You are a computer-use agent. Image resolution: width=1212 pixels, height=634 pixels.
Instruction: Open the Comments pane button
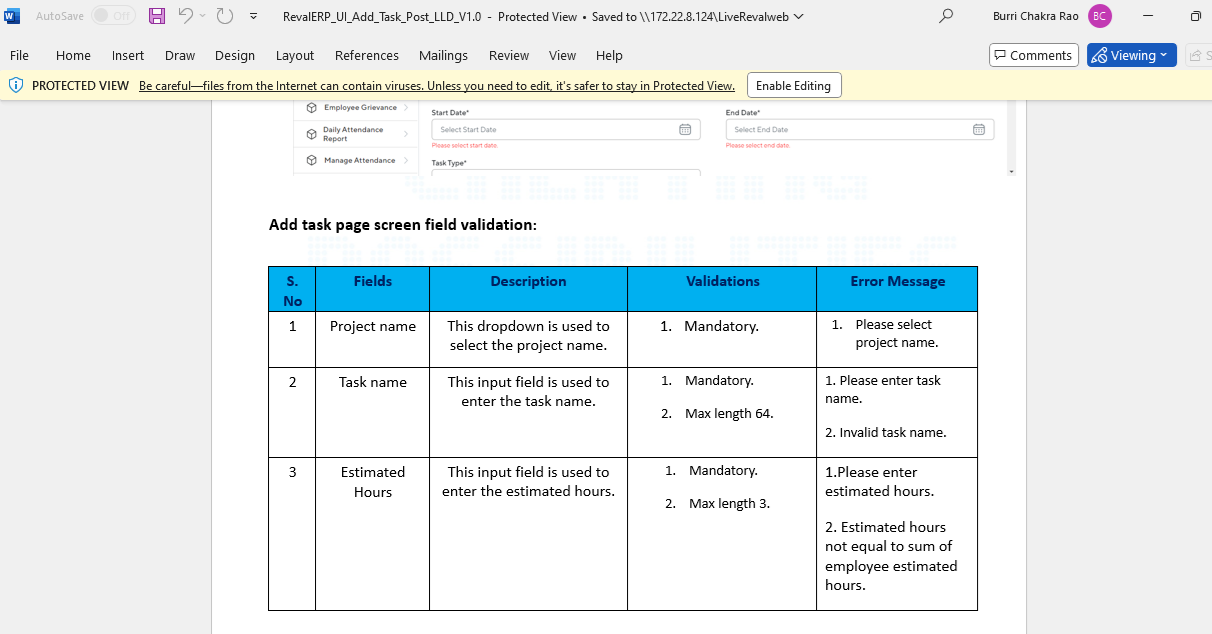(1033, 55)
